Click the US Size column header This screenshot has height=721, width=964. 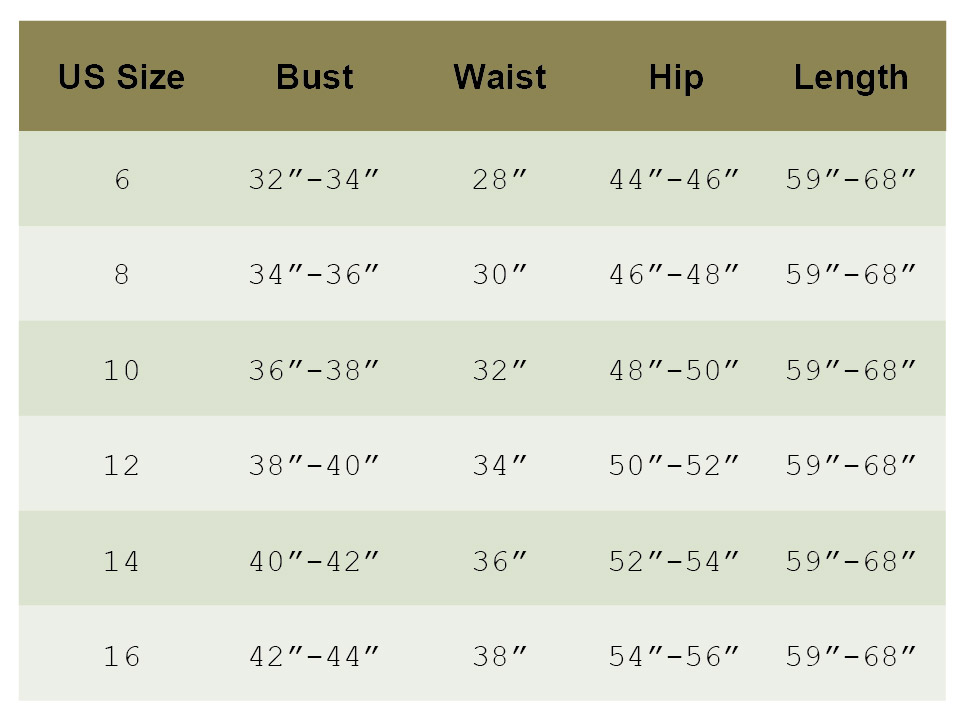pyautogui.click(x=121, y=77)
